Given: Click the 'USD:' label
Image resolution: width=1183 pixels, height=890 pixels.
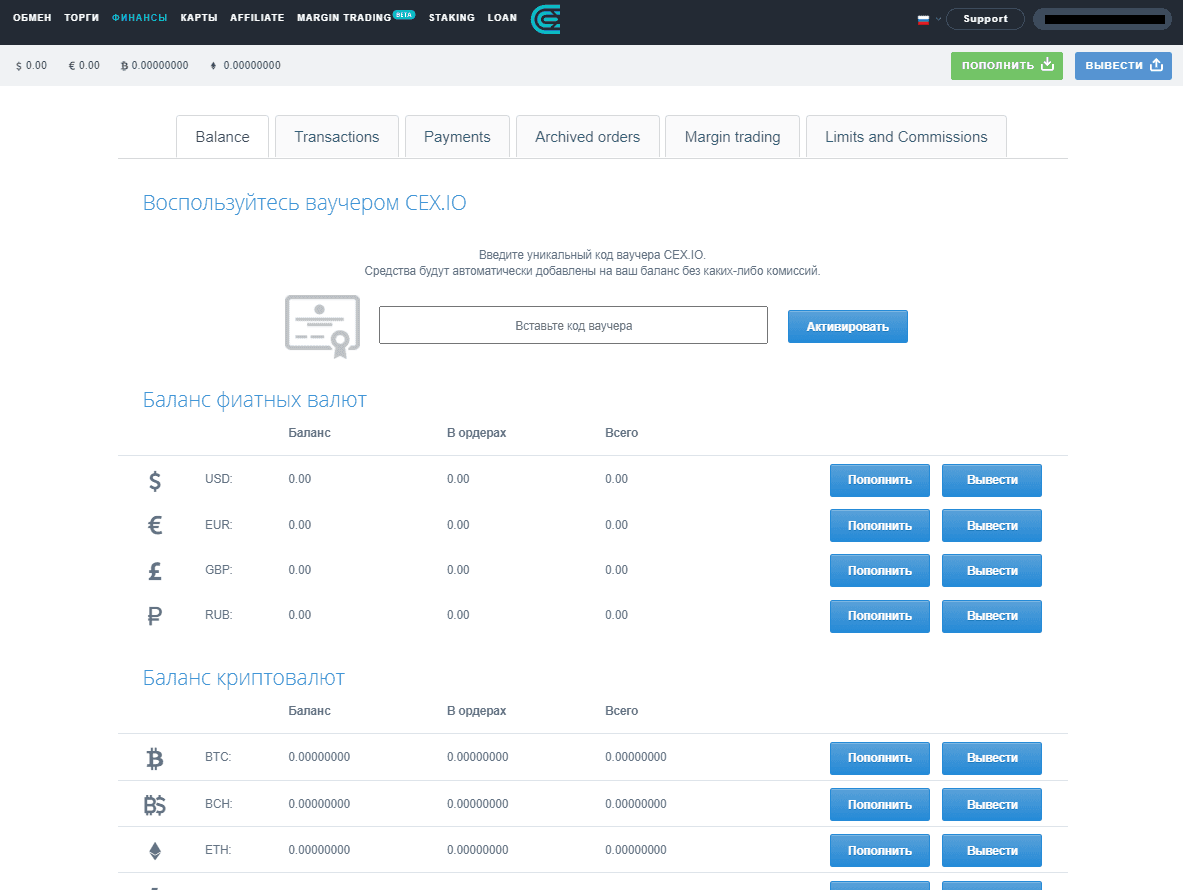Looking at the screenshot, I should (x=219, y=479).
